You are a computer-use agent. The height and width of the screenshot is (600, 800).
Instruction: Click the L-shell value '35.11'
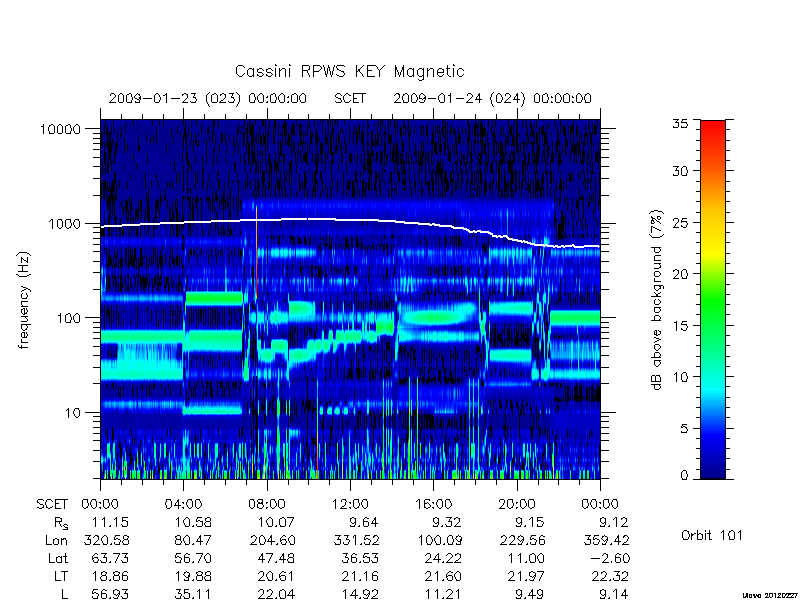coord(193,594)
